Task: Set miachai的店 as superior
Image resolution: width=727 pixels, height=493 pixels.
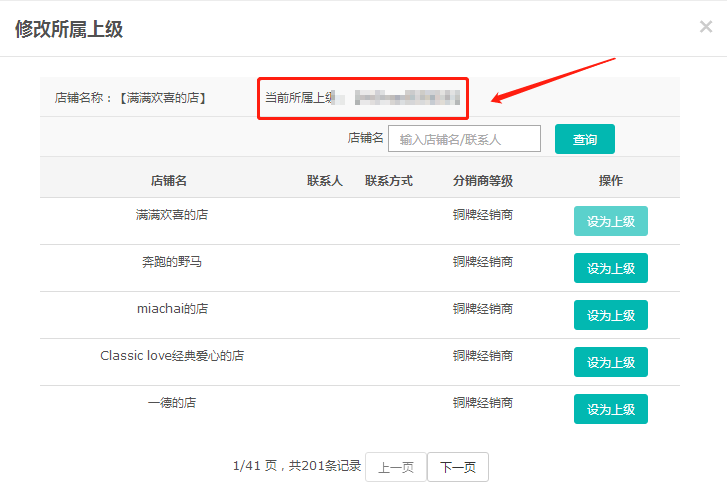Action: click(610, 315)
